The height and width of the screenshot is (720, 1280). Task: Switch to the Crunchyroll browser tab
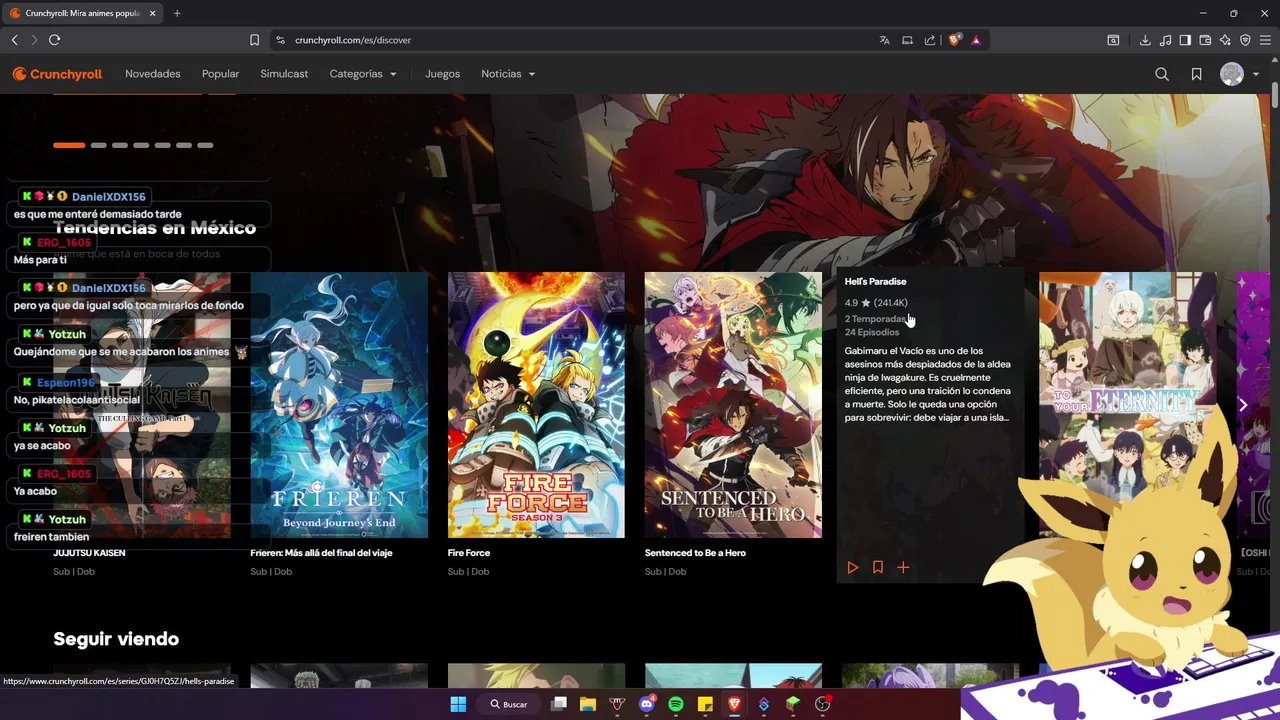pyautogui.click(x=82, y=13)
